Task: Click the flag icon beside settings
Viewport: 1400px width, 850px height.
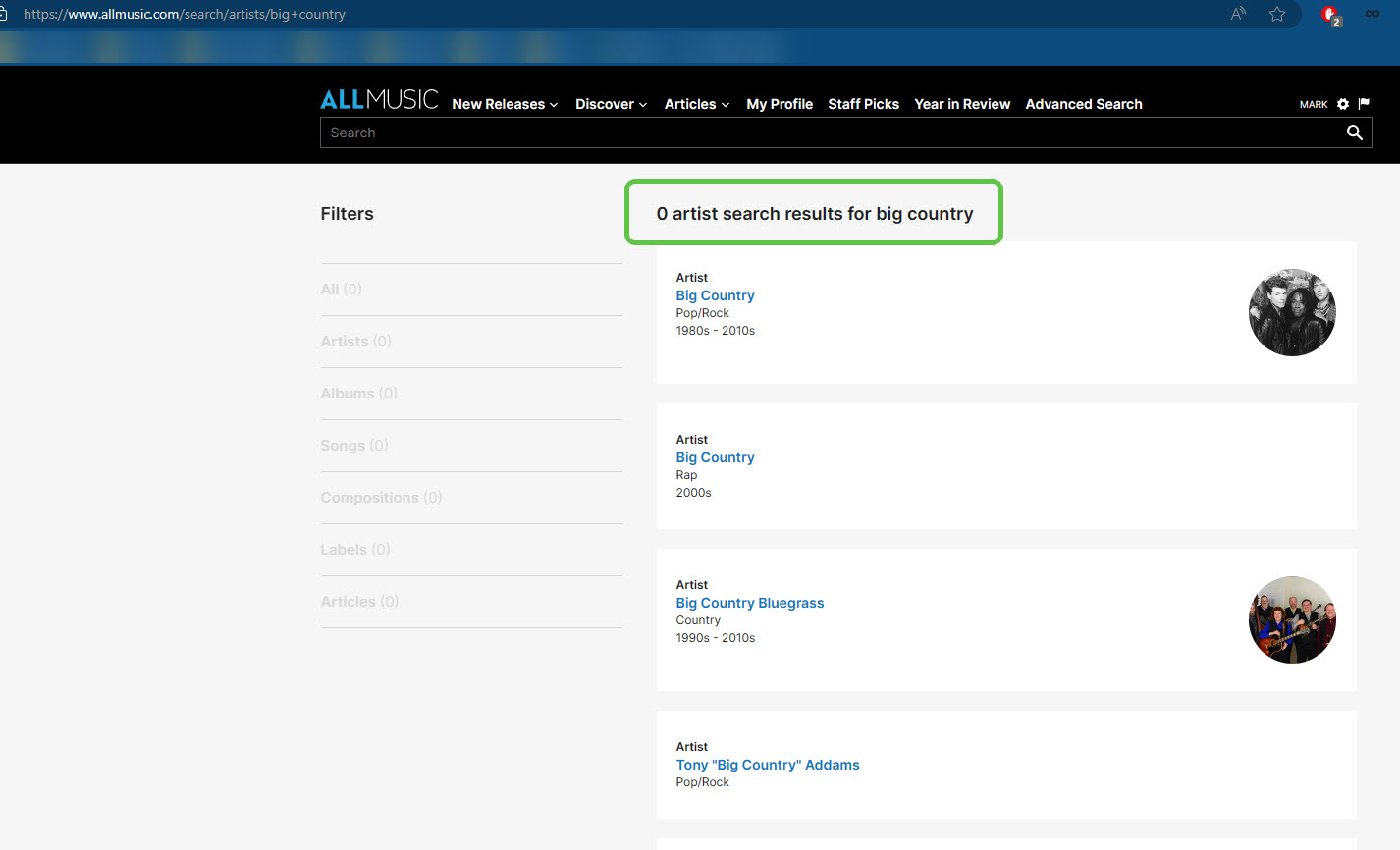Action: pos(1364,104)
